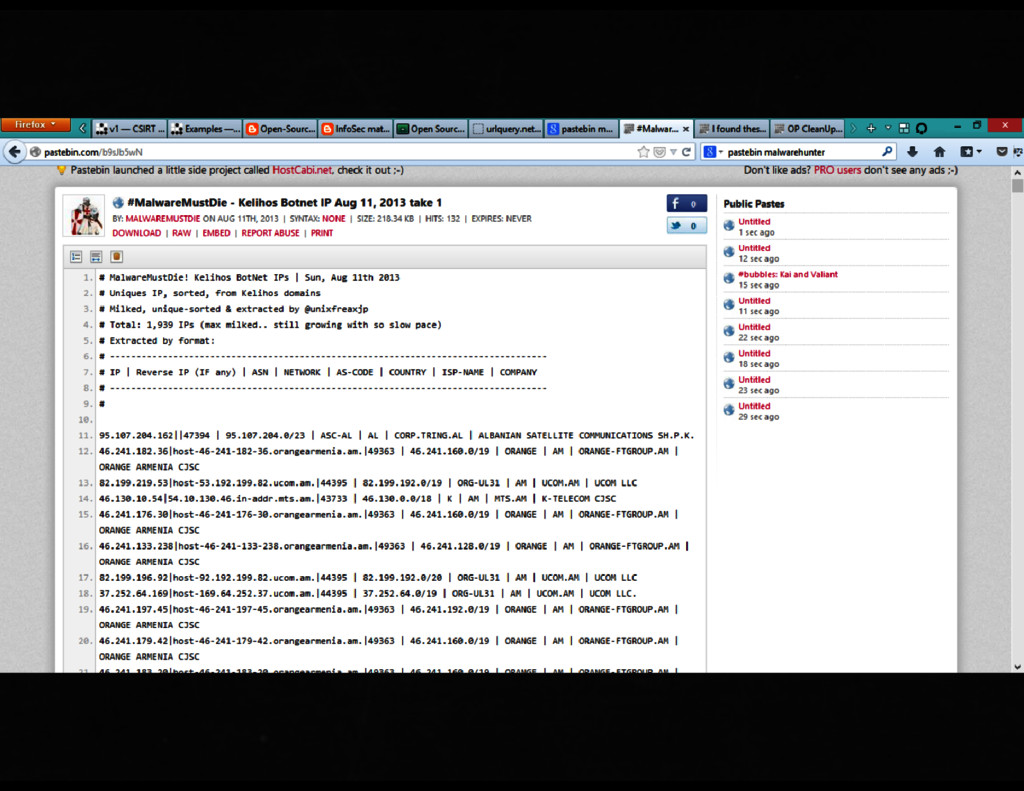
Task: Share paste on Facebook button
Action: click(686, 203)
